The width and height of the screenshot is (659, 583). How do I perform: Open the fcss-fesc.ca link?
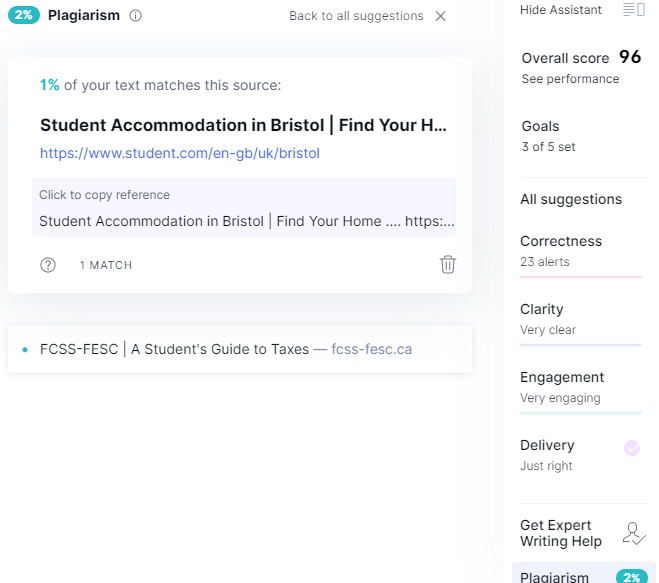[x=372, y=349]
